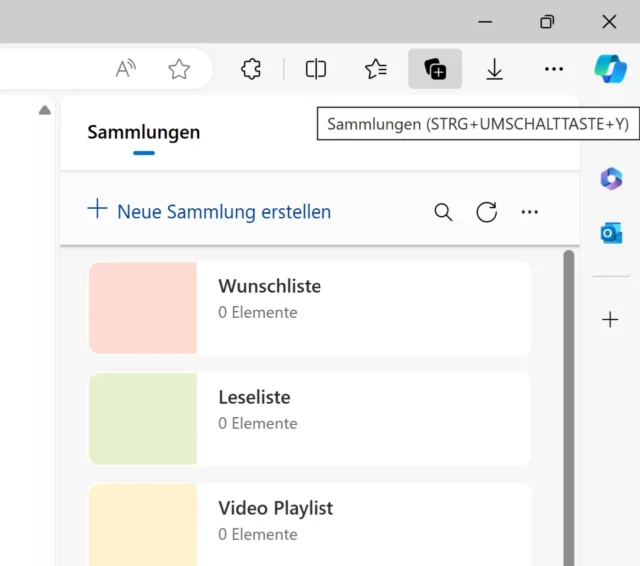This screenshot has width=640, height=566.
Task: Add page to favorites with star icon
Action: [x=179, y=69]
